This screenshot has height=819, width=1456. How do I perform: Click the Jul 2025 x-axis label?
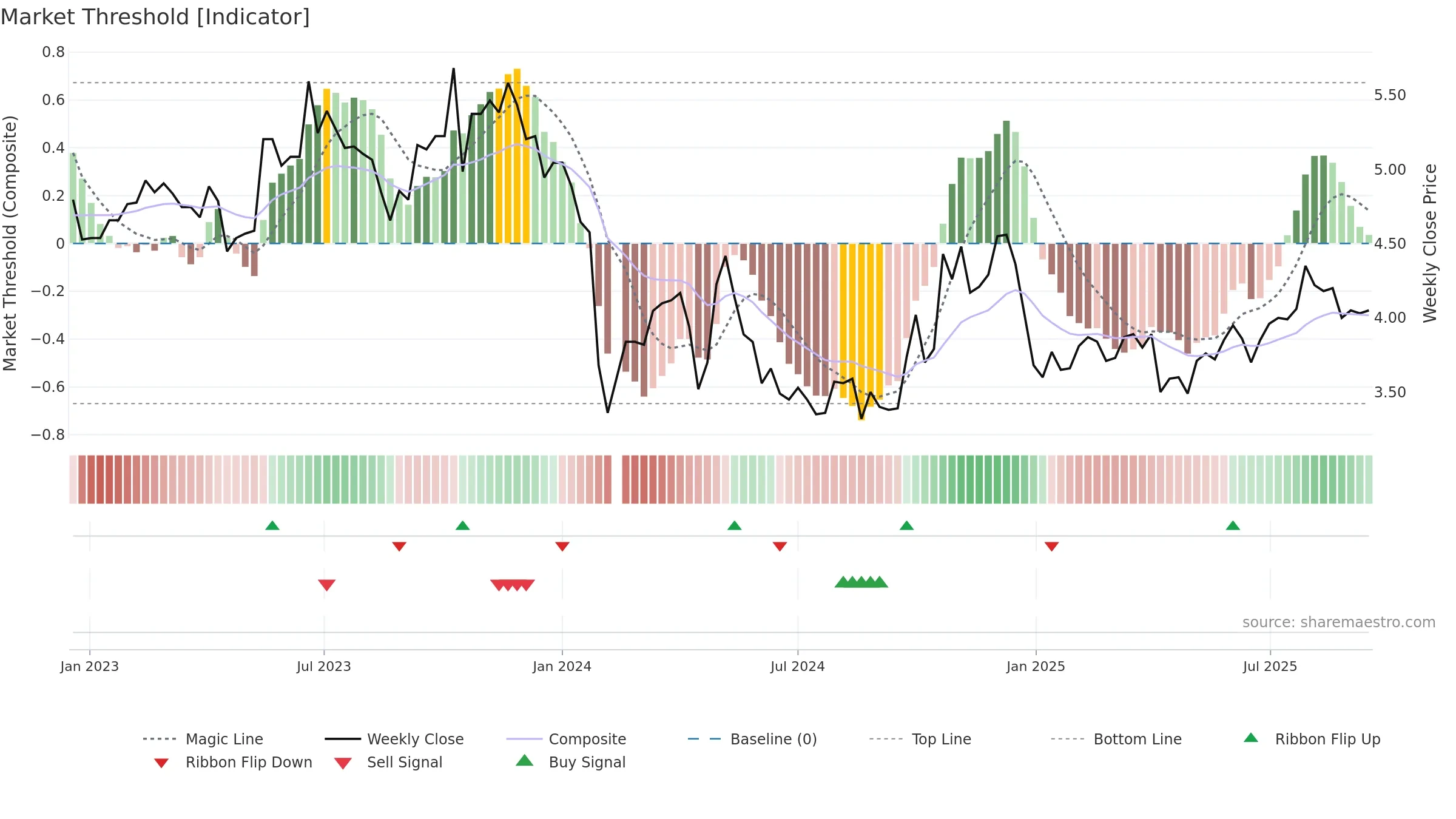(1270, 667)
